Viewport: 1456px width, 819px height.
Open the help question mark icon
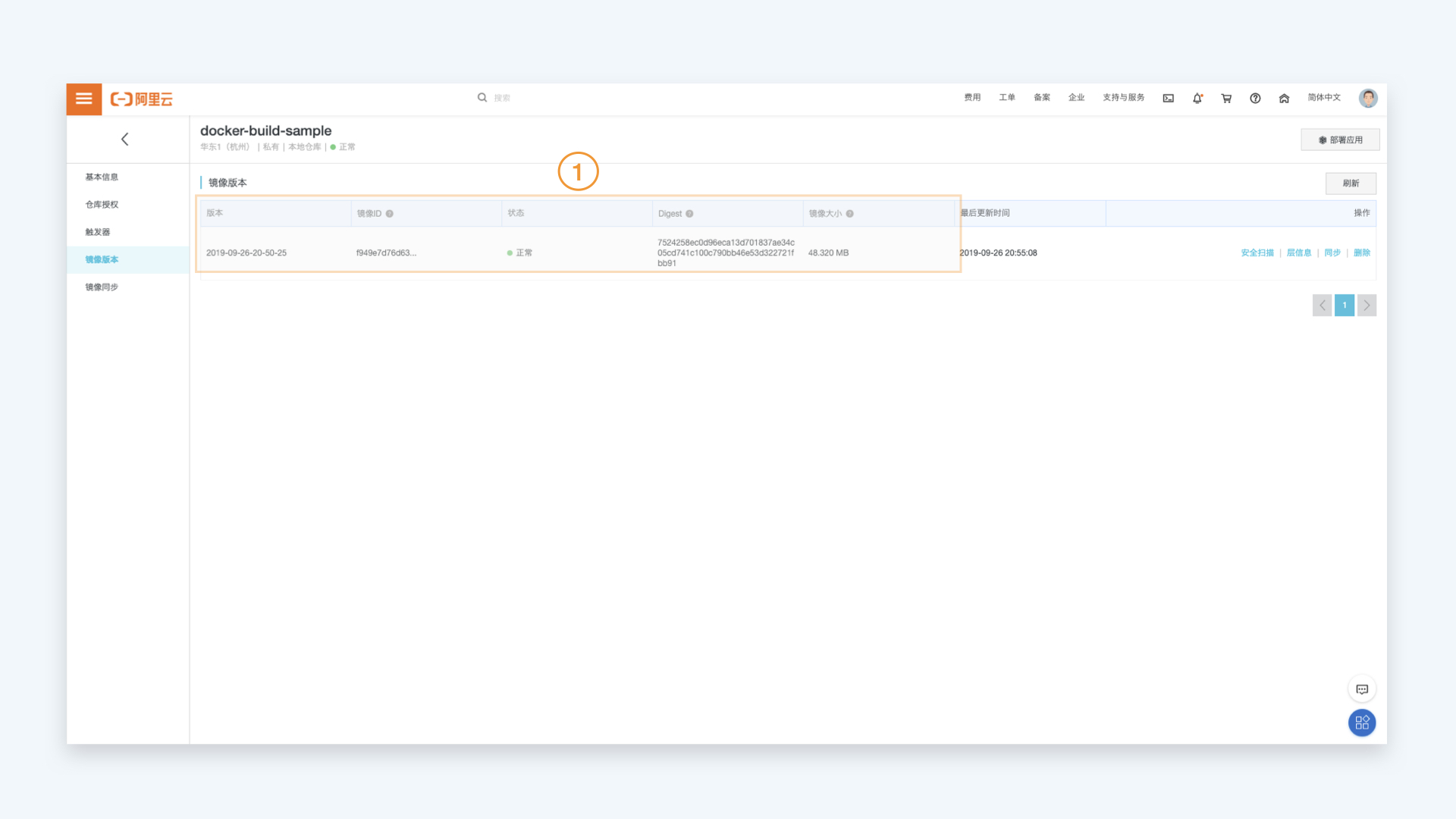1255,99
